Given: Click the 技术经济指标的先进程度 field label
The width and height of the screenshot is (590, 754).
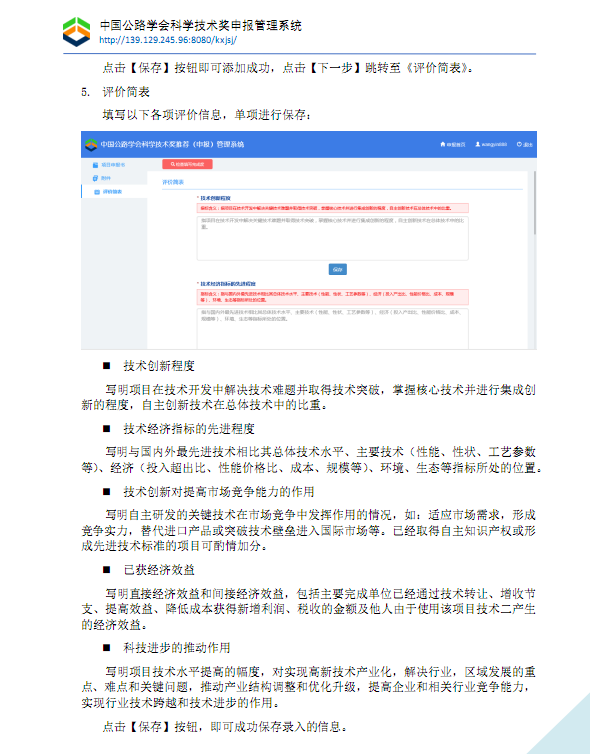Looking at the screenshot, I should click(x=226, y=284).
